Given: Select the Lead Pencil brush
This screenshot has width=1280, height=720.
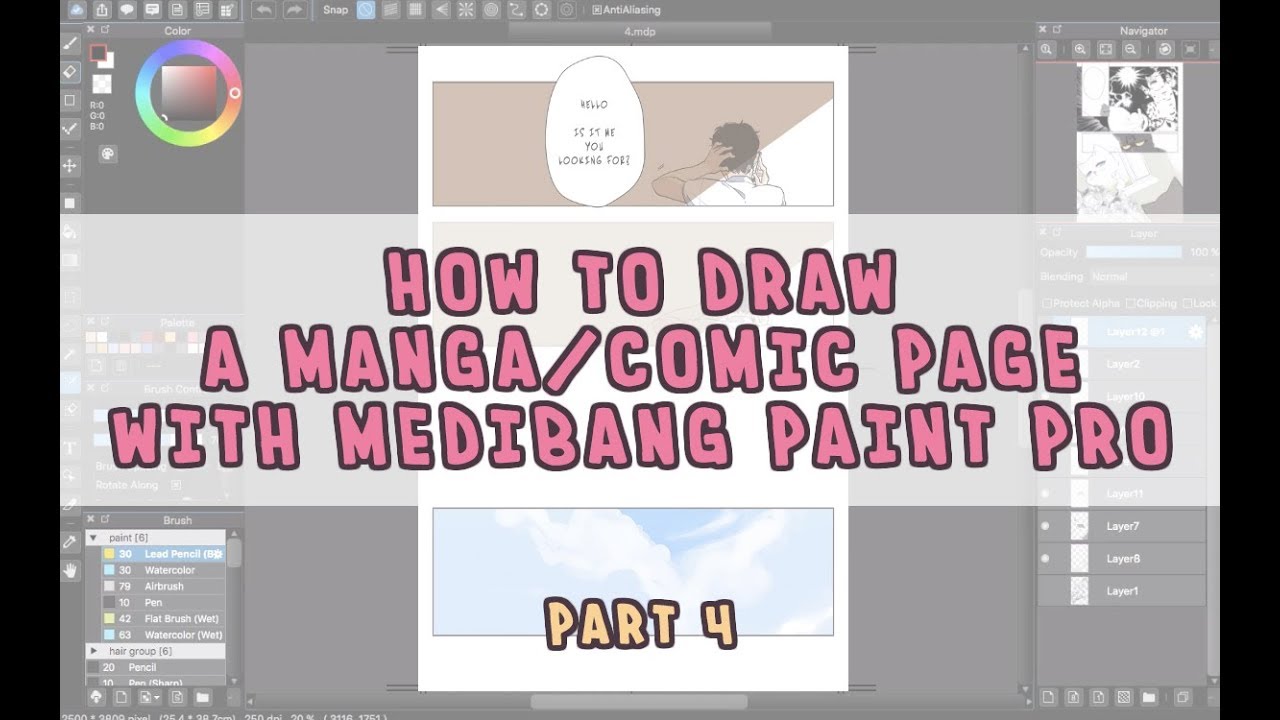Looking at the screenshot, I should (x=163, y=554).
